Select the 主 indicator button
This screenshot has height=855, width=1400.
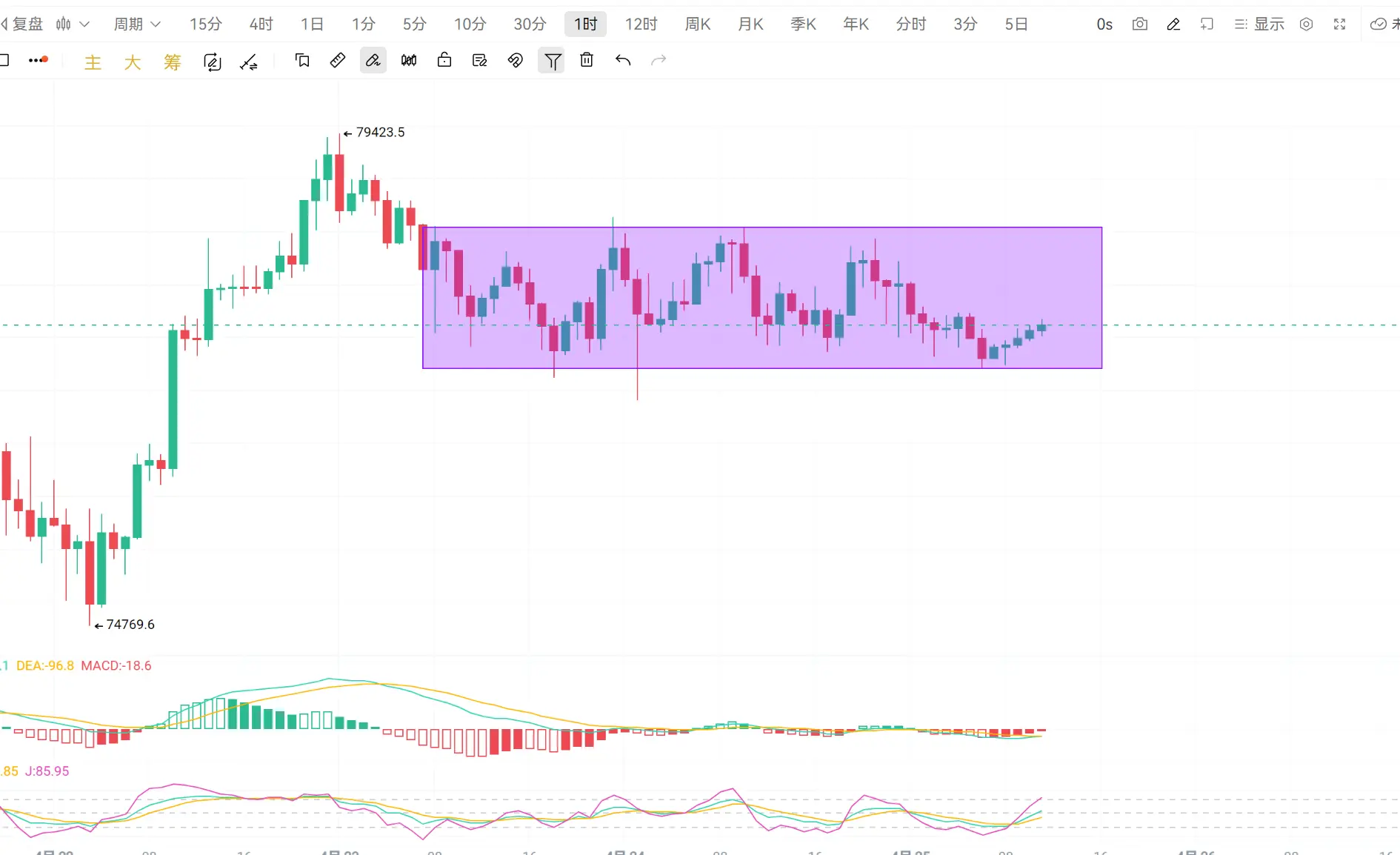pos(93,62)
